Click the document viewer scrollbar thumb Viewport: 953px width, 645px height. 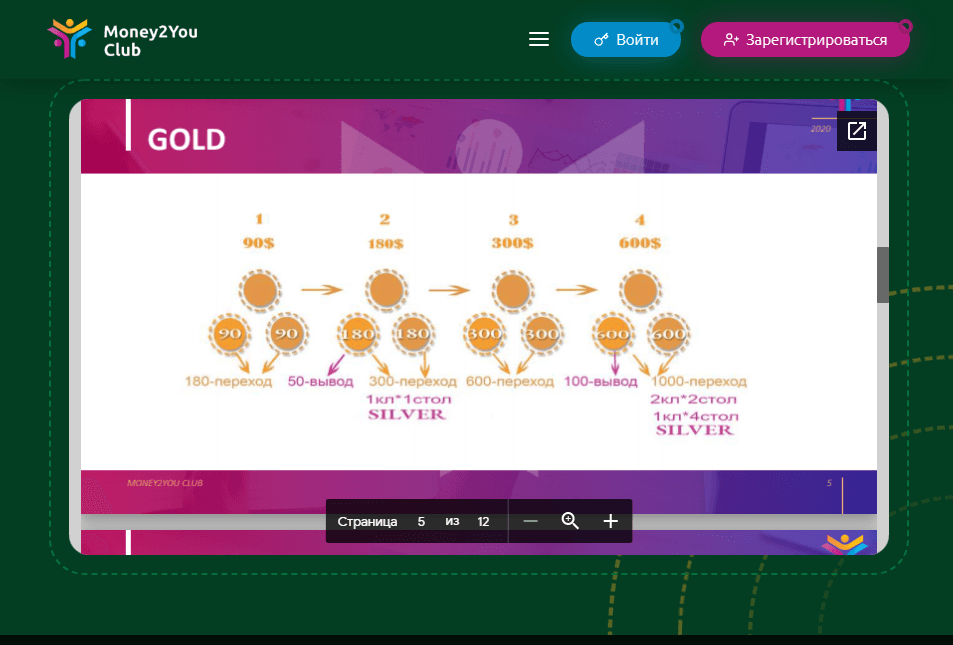tap(882, 274)
